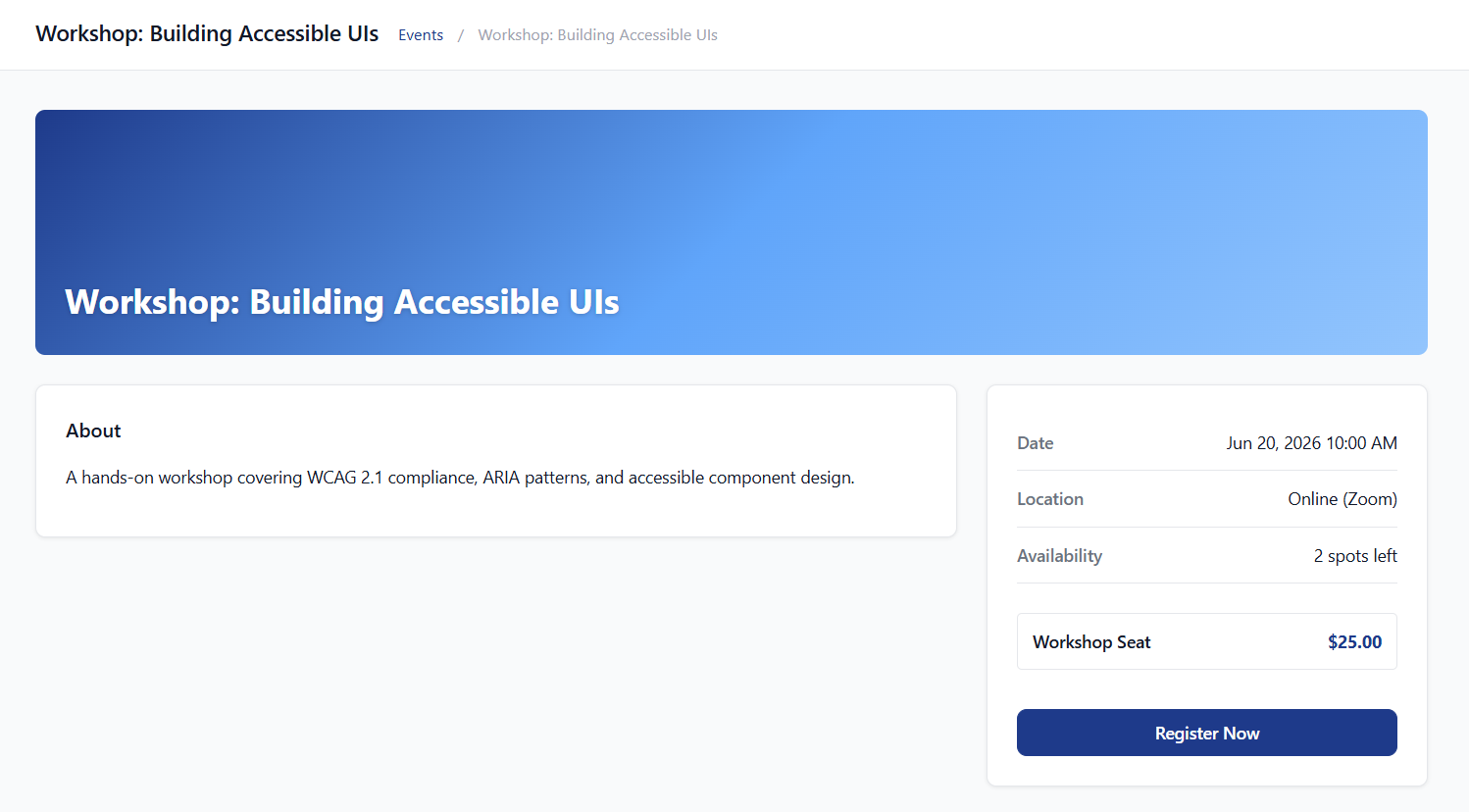Click the Date label
Viewport: 1469px width, 812px height.
[x=1035, y=443]
